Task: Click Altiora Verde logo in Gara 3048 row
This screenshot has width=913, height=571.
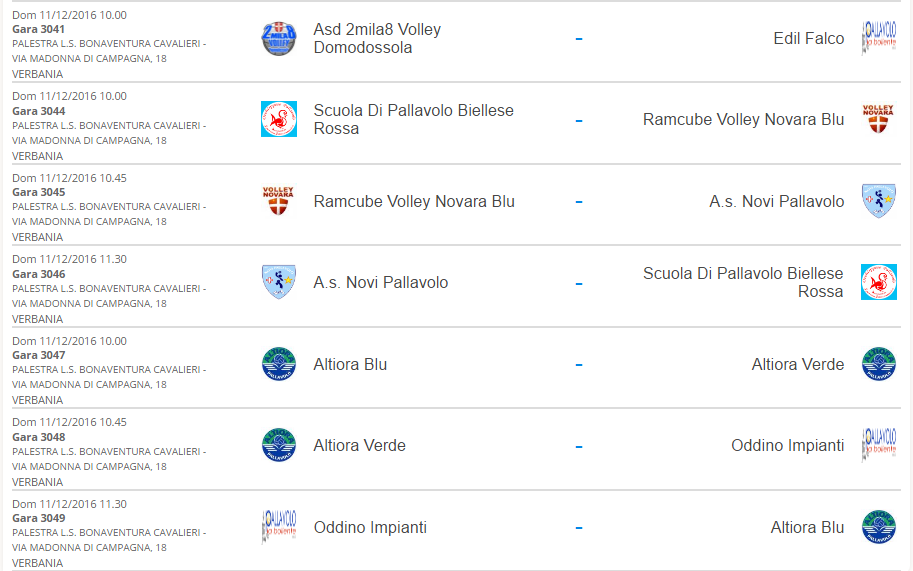Action: (x=279, y=445)
